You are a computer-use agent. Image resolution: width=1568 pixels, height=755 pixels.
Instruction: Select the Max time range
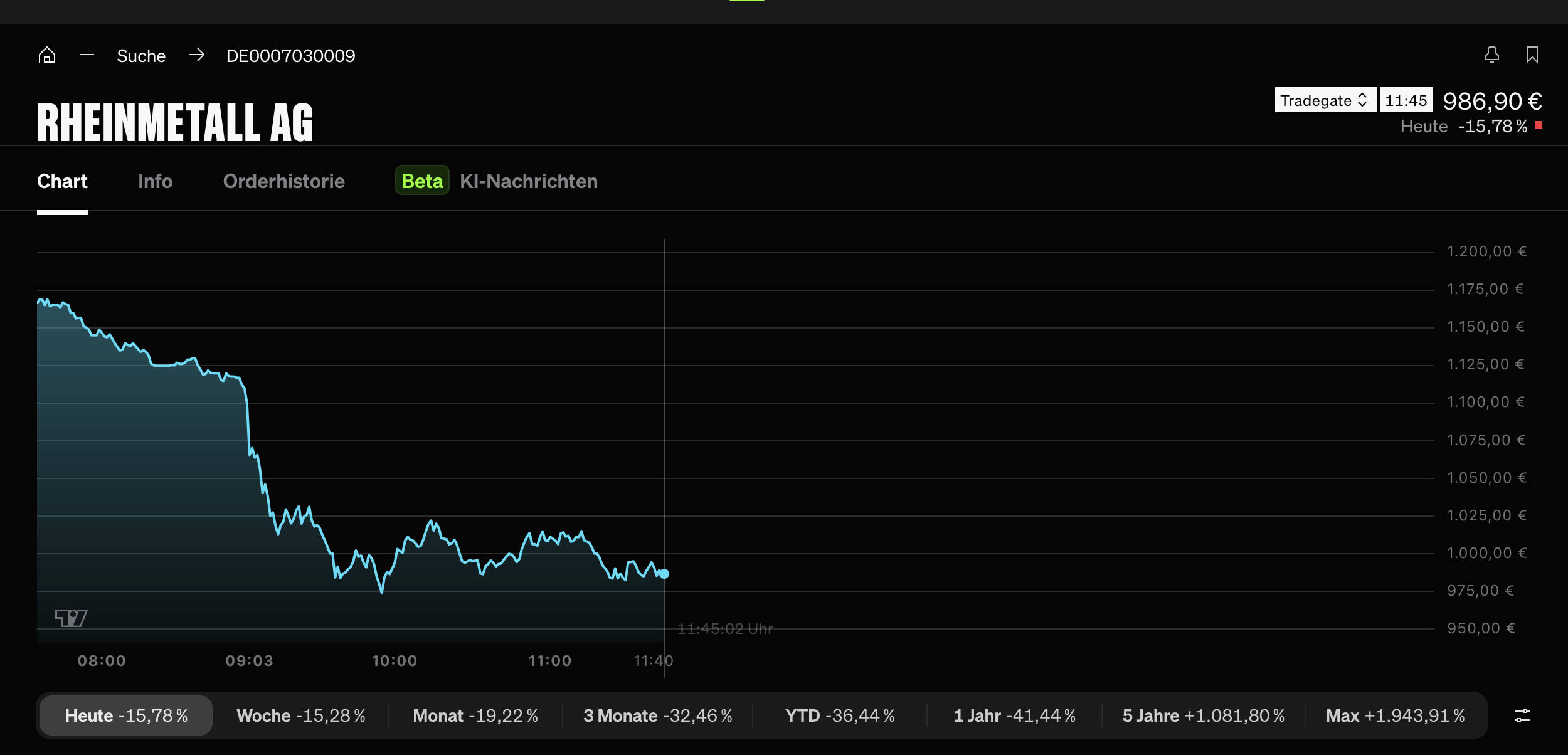(x=1396, y=715)
